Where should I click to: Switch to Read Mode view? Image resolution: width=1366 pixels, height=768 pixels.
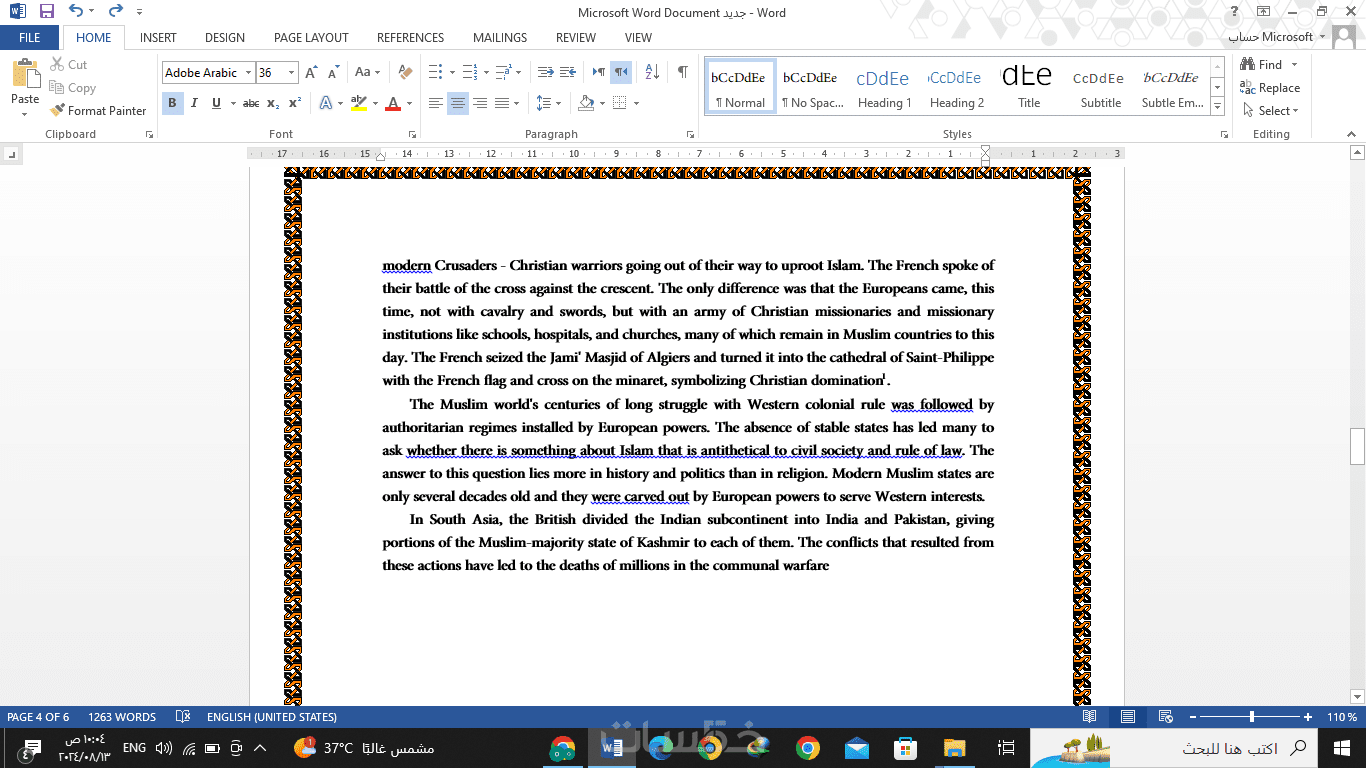tap(1089, 717)
